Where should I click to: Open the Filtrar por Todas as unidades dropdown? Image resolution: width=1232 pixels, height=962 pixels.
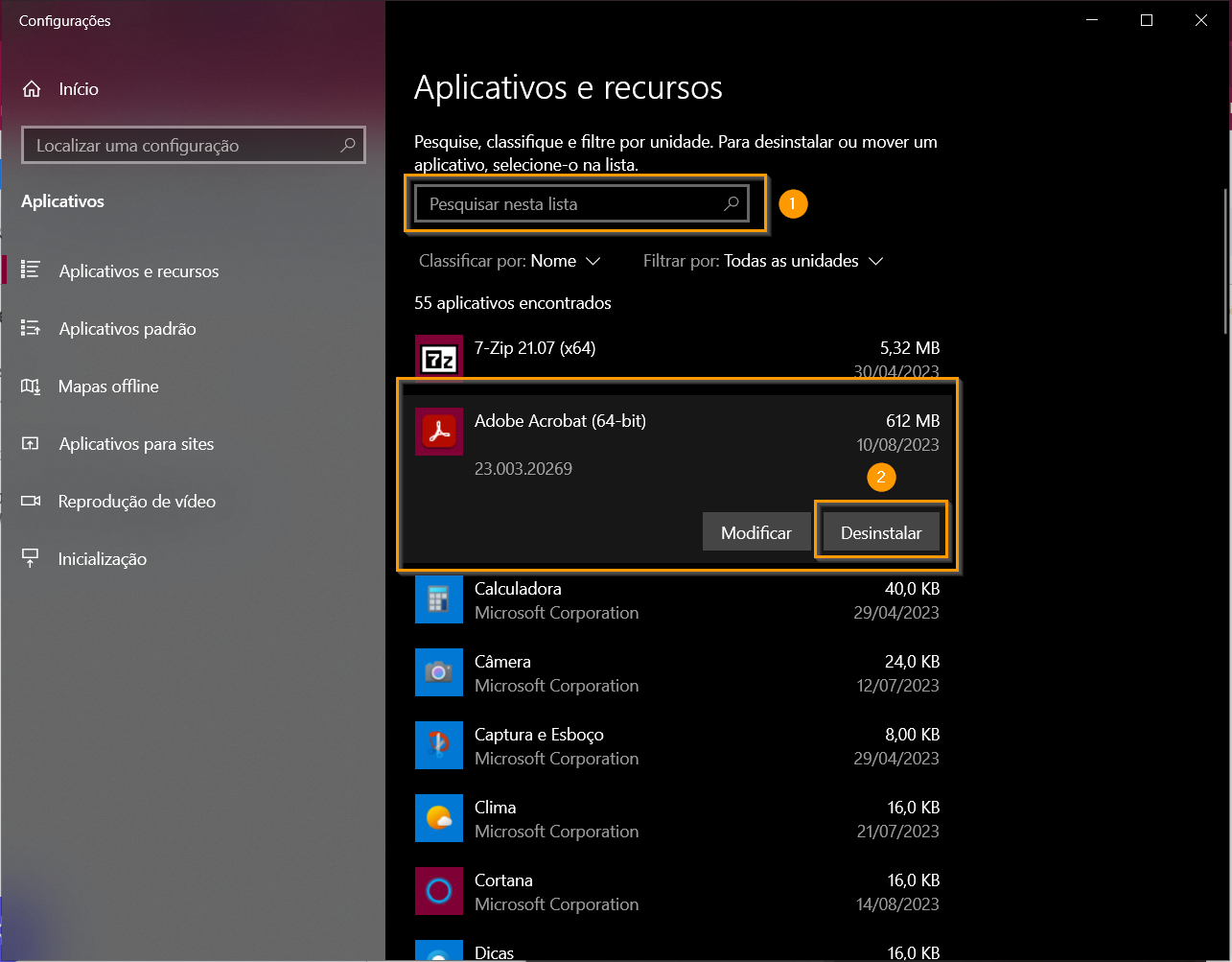(x=763, y=261)
